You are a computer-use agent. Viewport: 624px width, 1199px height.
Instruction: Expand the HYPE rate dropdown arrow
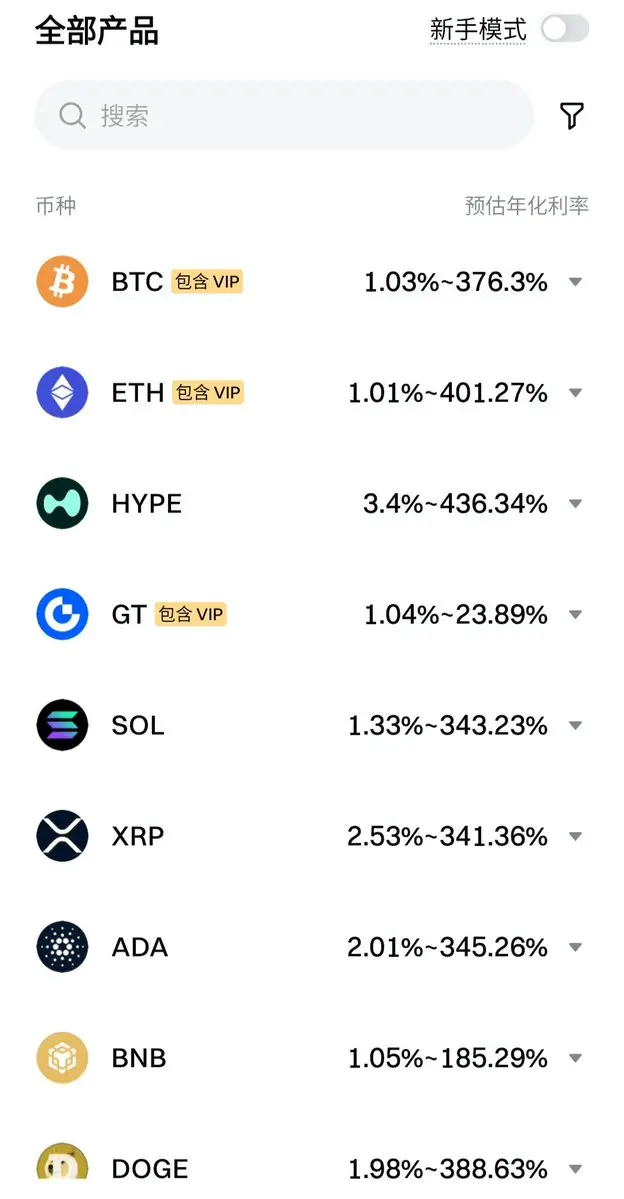pyautogui.click(x=576, y=504)
